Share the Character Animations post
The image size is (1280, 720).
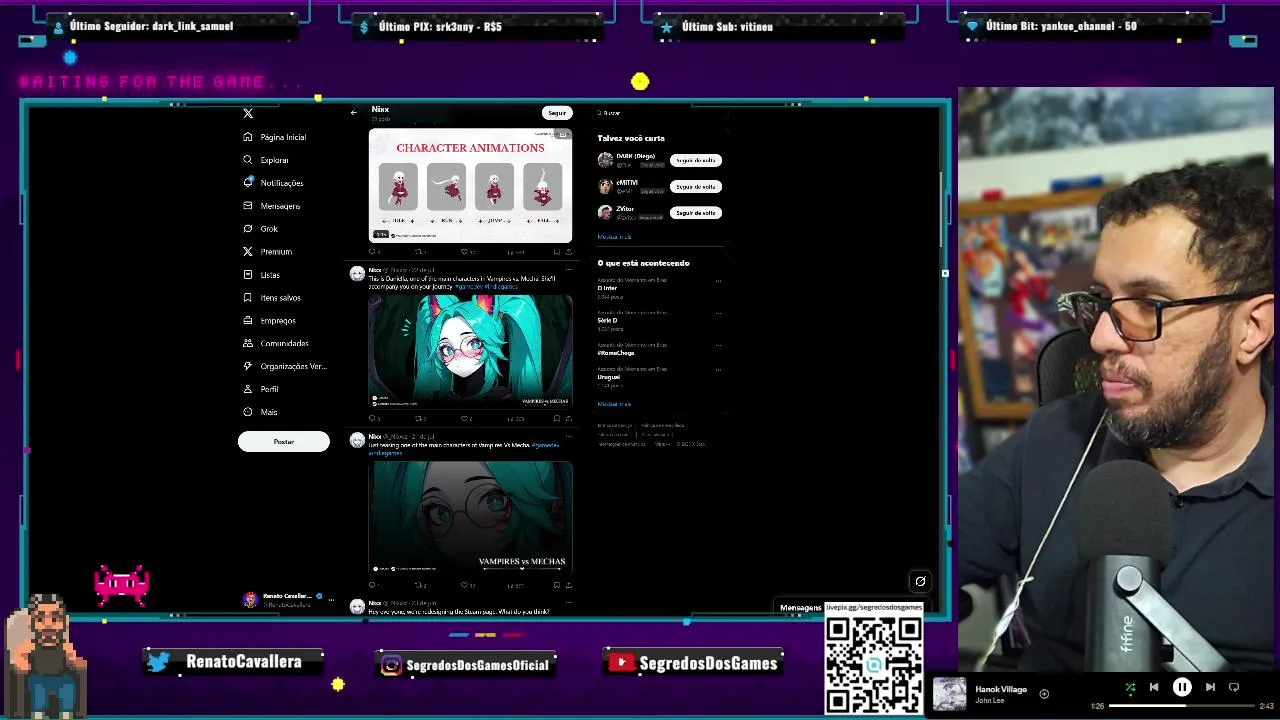[x=569, y=252]
